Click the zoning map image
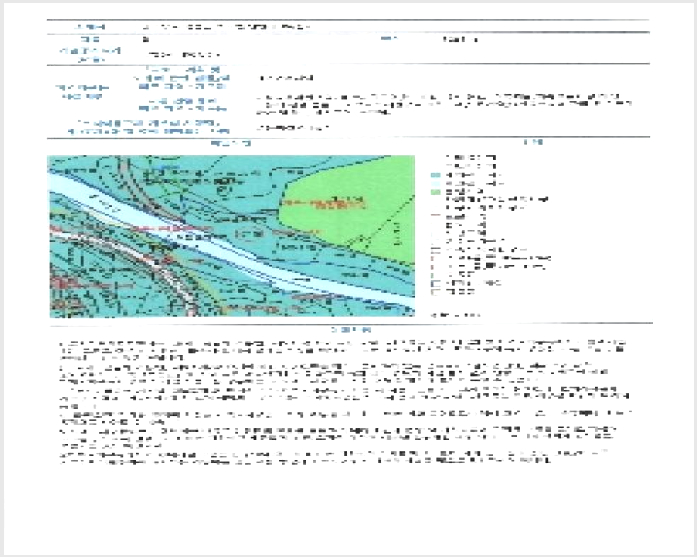The width and height of the screenshot is (697, 557). 232,236
